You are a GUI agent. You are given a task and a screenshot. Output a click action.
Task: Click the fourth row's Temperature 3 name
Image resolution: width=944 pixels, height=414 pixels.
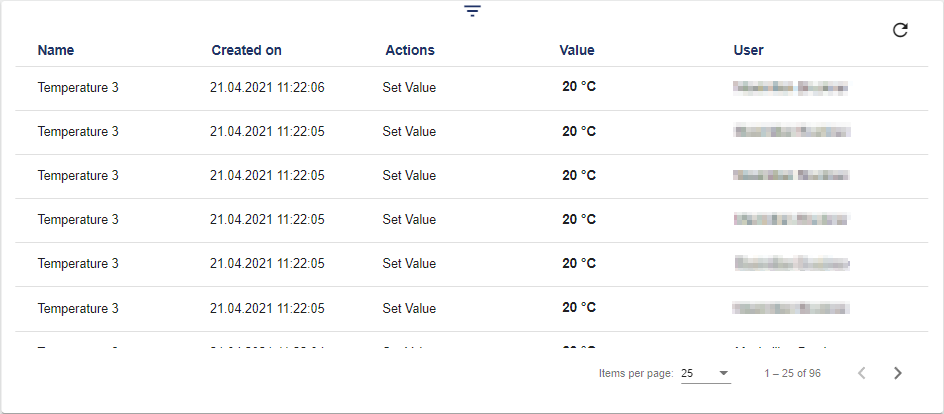78,220
